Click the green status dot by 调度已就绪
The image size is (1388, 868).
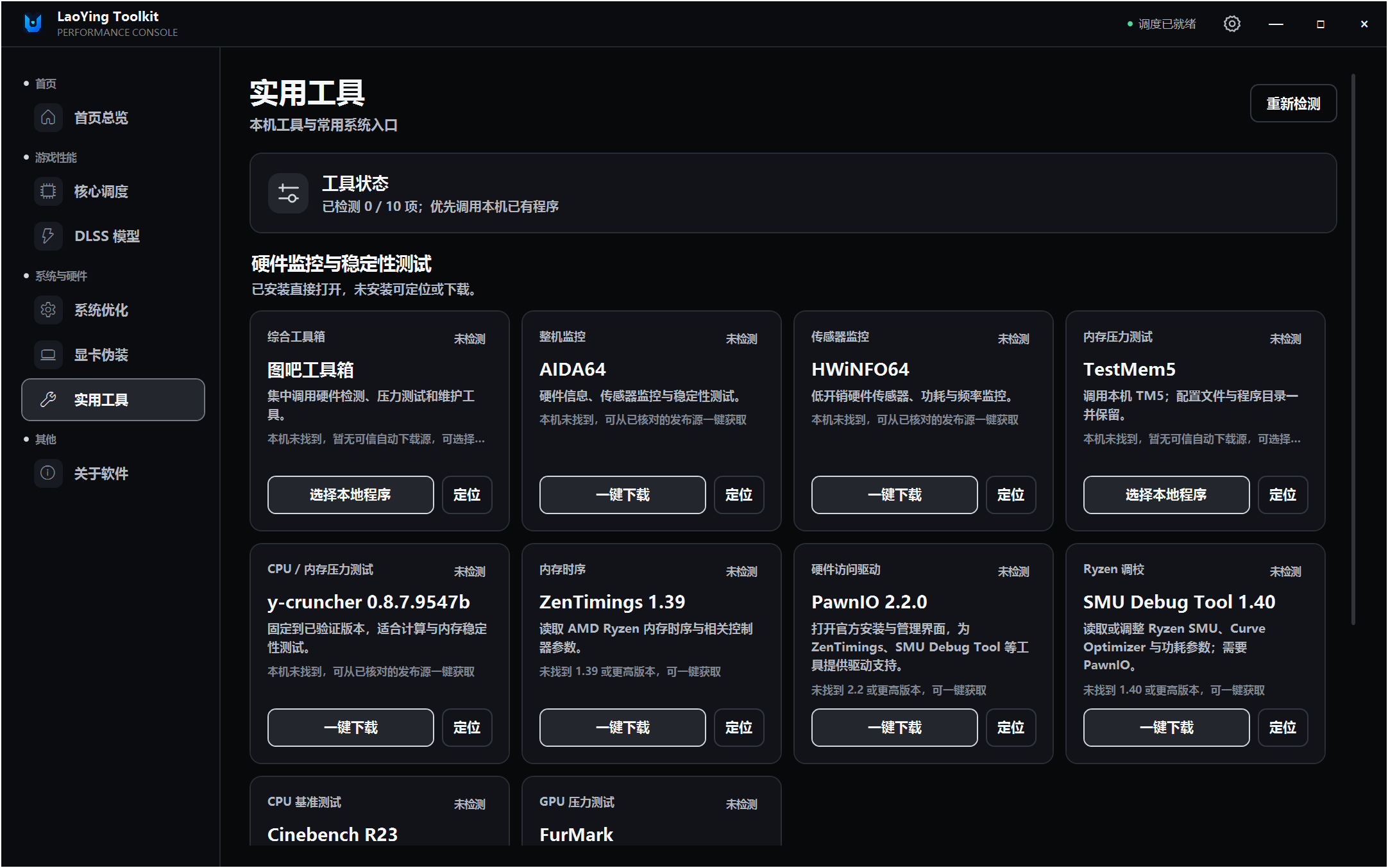(1130, 24)
